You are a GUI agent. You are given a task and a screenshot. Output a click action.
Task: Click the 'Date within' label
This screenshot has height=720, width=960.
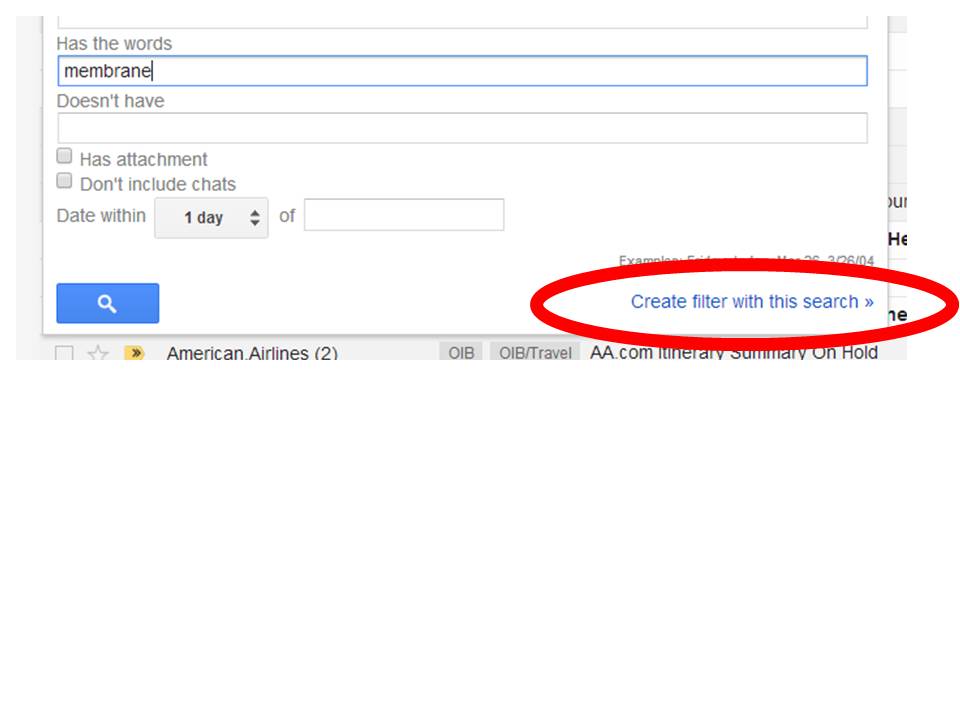(100, 216)
